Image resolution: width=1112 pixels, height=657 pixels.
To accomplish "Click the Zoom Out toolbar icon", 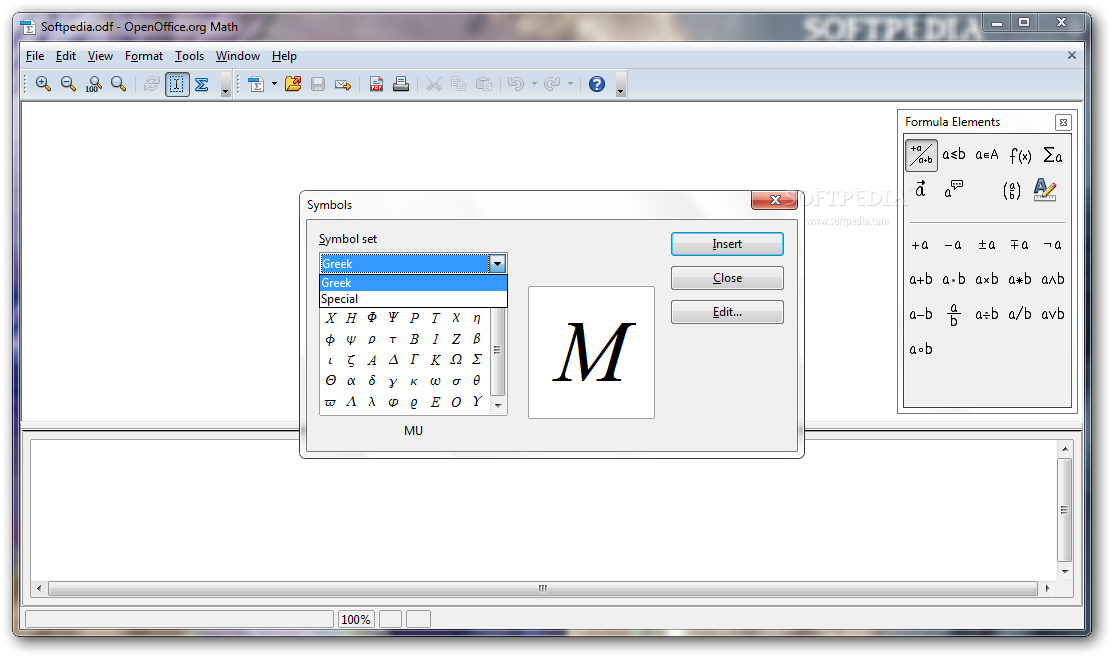I will [68, 84].
